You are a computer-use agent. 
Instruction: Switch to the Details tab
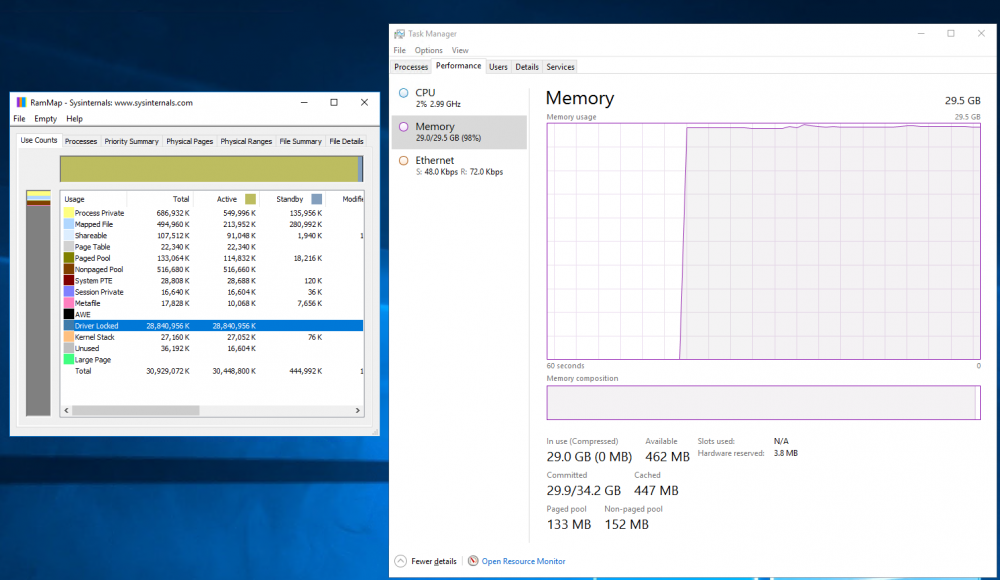[x=527, y=67]
